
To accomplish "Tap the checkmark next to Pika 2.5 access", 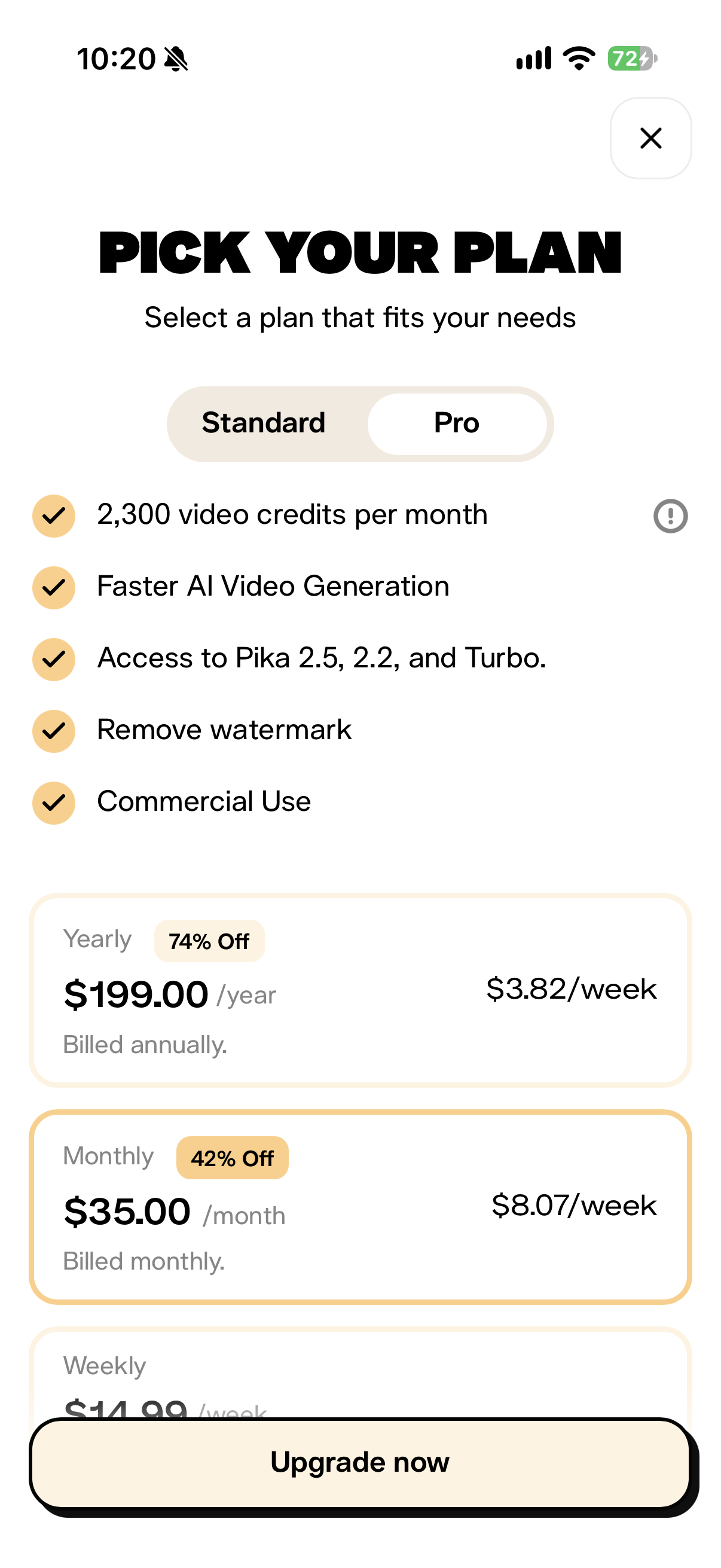I will (54, 659).
